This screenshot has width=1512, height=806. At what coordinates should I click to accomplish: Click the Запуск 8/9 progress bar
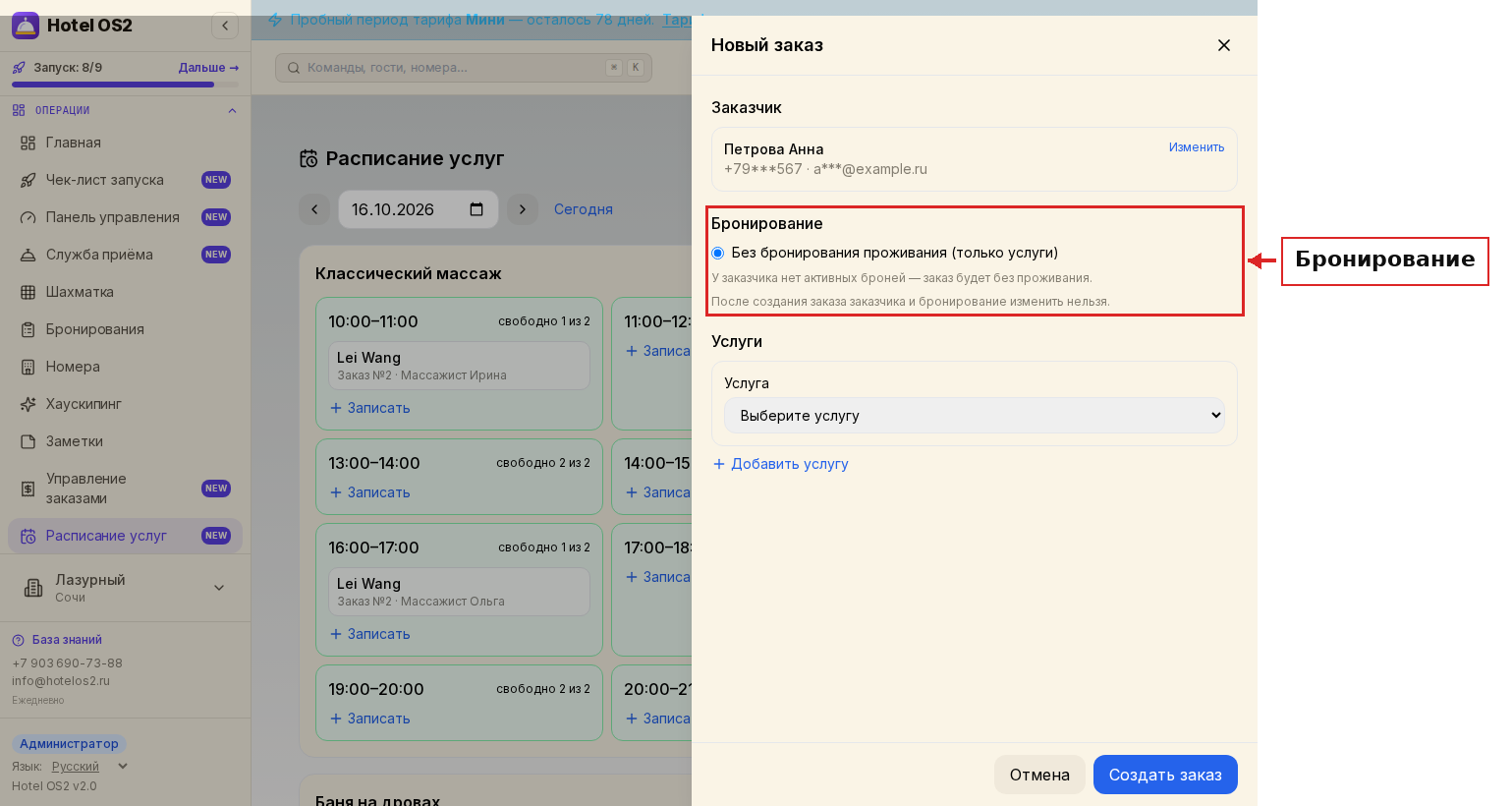pos(125,85)
